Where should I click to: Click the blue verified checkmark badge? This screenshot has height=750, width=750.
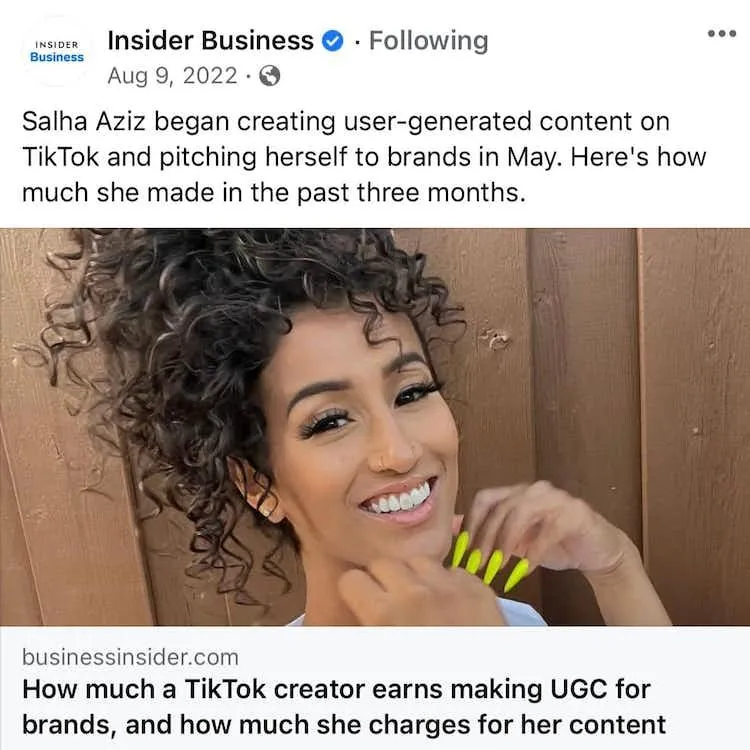pyautogui.click(x=332, y=41)
